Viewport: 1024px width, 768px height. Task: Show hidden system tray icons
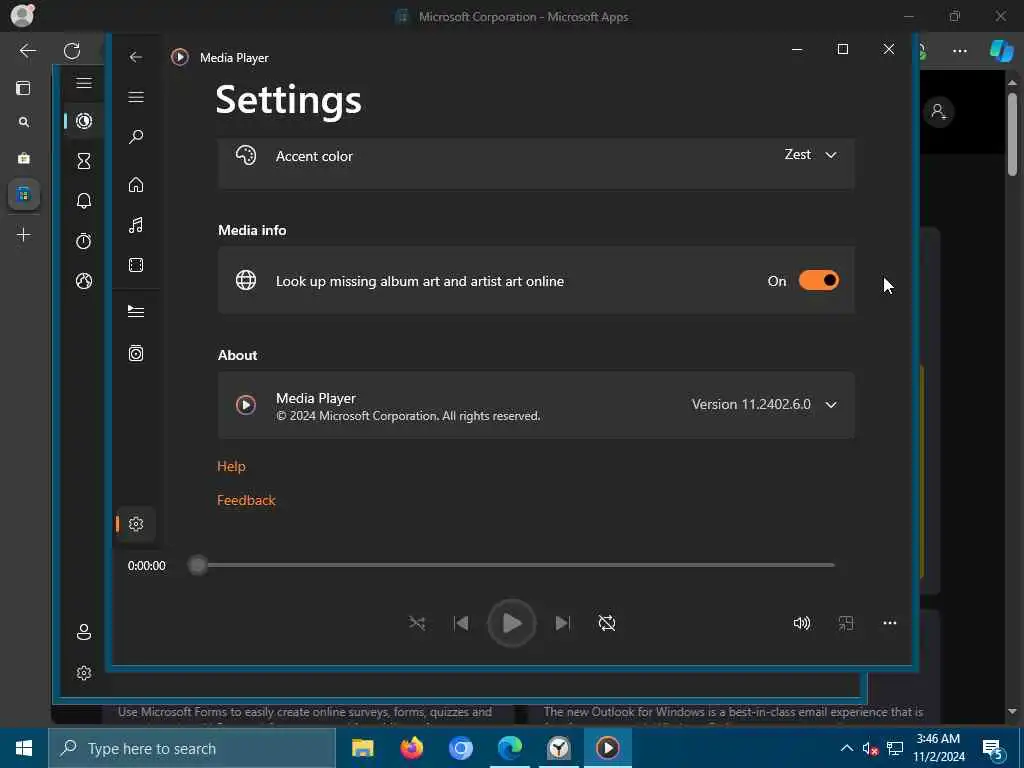coord(846,748)
